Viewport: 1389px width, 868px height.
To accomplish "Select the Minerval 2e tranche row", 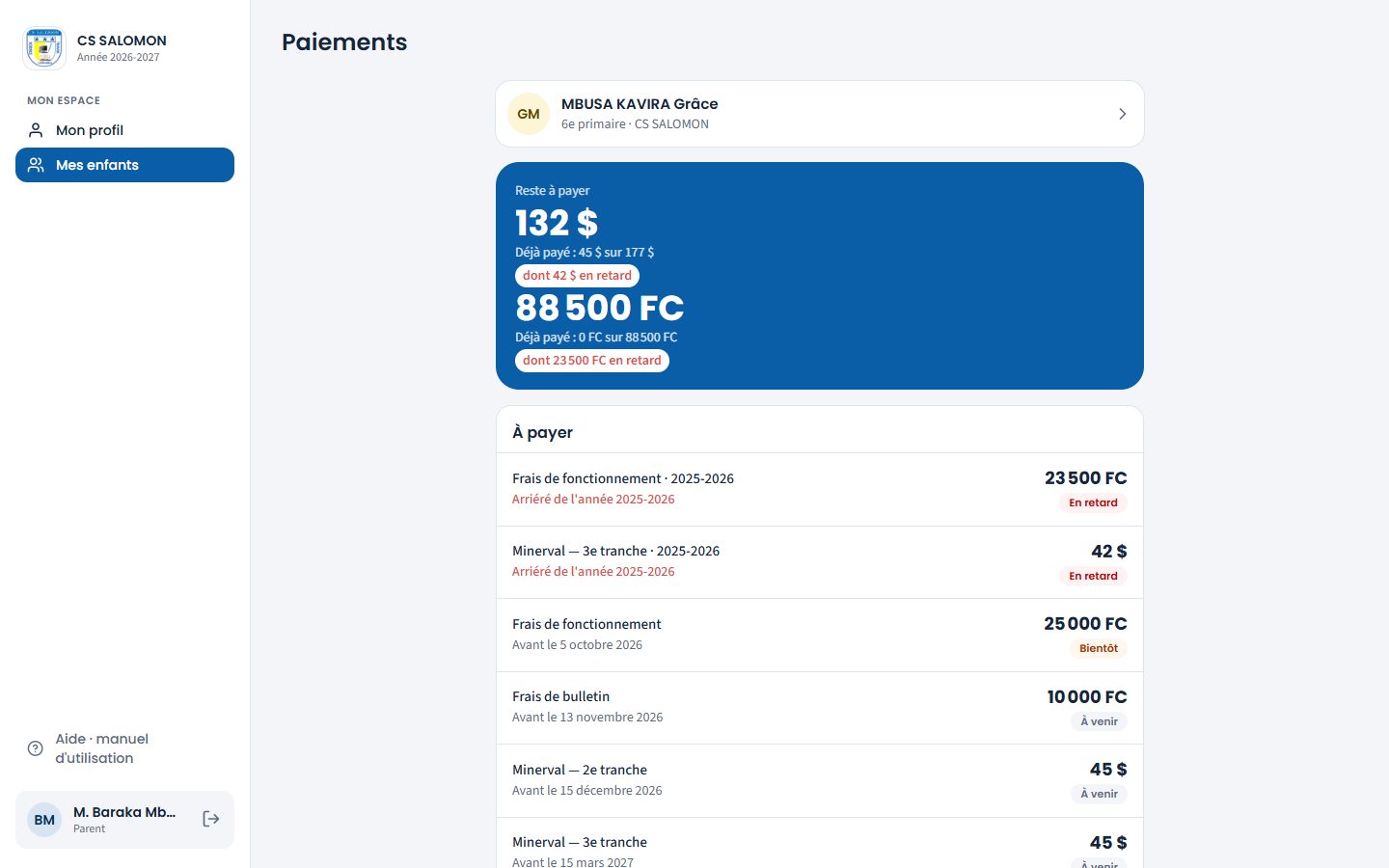I will point(820,781).
